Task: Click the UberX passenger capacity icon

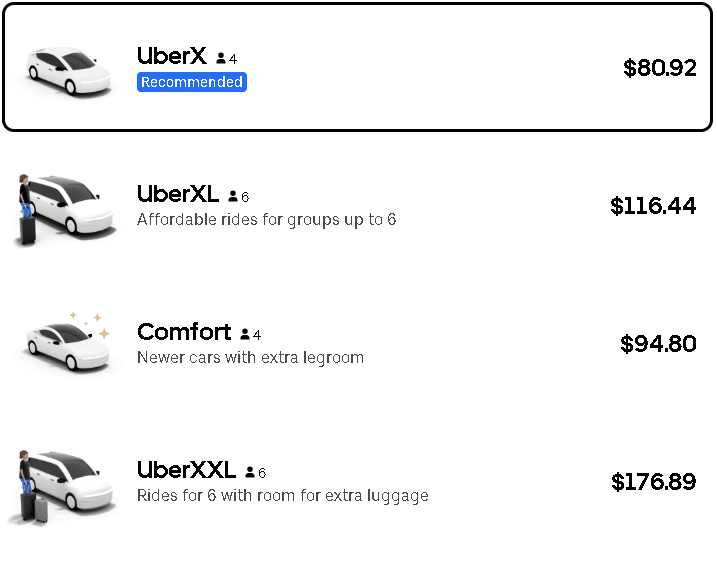Action: (221, 59)
